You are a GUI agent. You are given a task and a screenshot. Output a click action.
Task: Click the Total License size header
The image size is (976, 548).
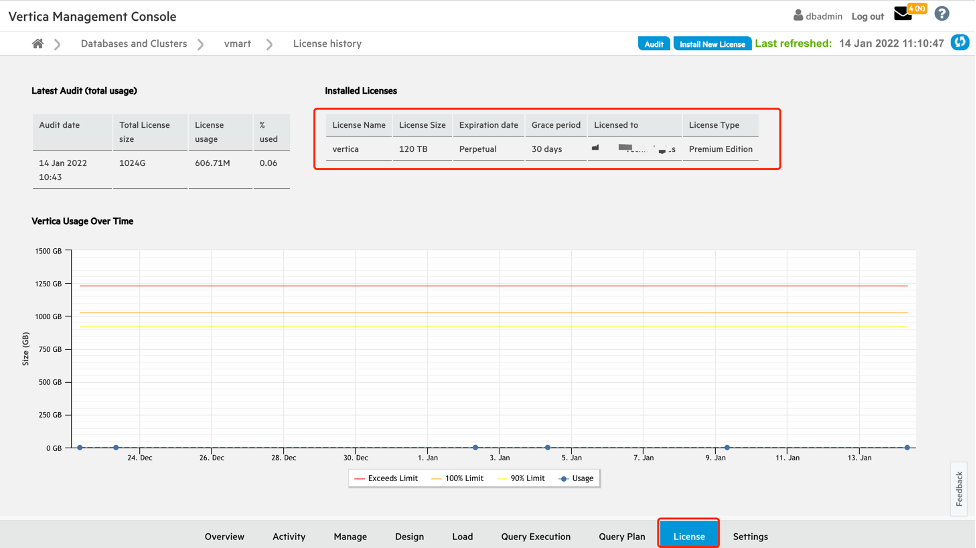(x=150, y=132)
